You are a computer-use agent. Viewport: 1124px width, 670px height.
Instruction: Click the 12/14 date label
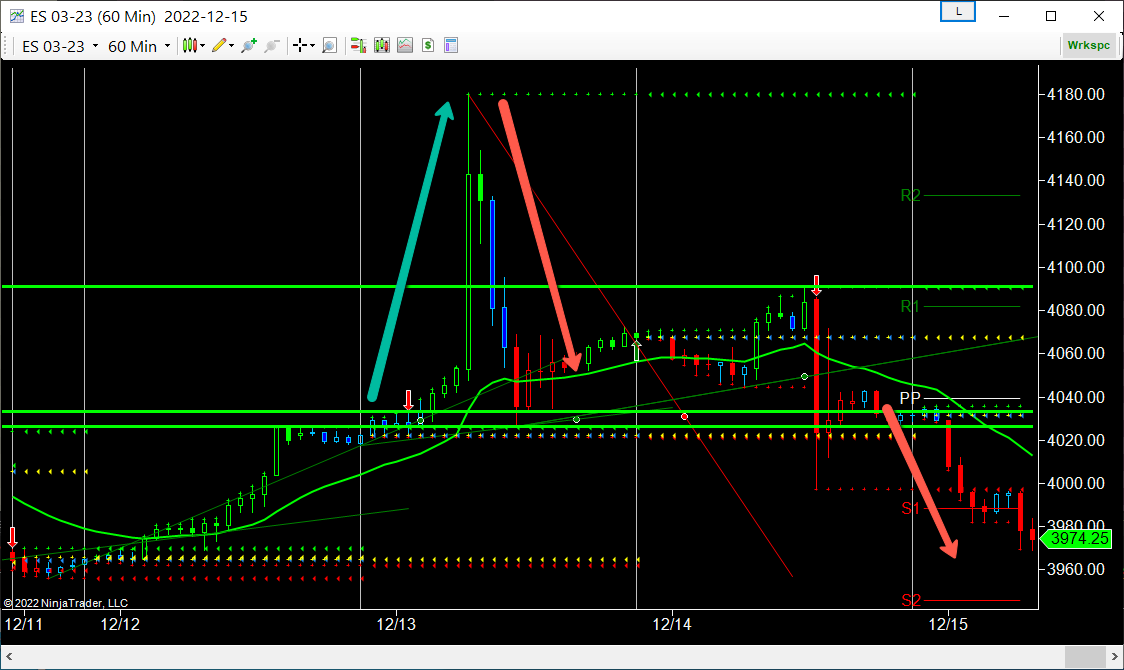coord(672,624)
